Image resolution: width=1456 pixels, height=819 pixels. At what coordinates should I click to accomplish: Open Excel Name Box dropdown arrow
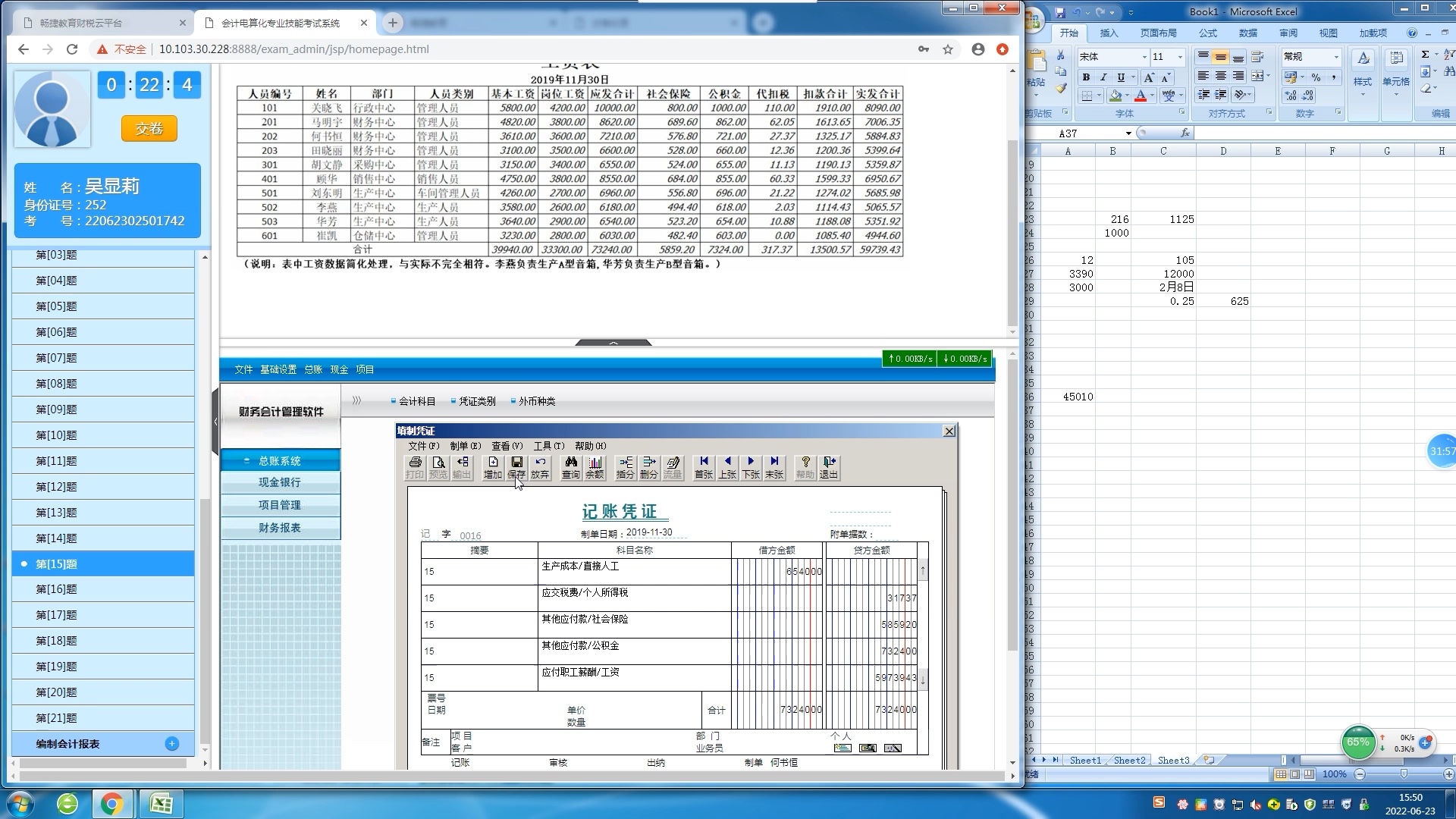pyautogui.click(x=1128, y=133)
